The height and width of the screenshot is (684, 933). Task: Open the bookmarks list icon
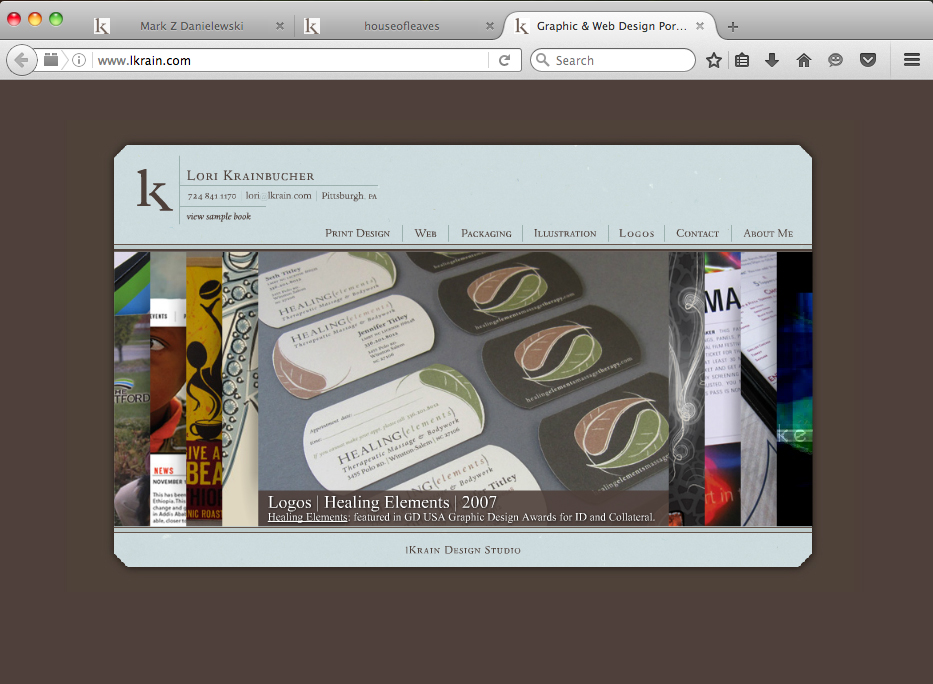point(742,60)
